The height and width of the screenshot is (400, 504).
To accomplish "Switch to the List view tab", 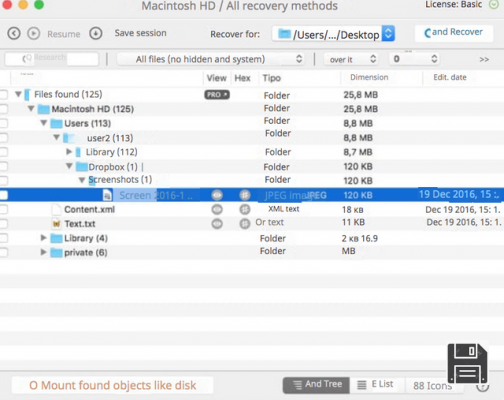I will click(x=376, y=385).
